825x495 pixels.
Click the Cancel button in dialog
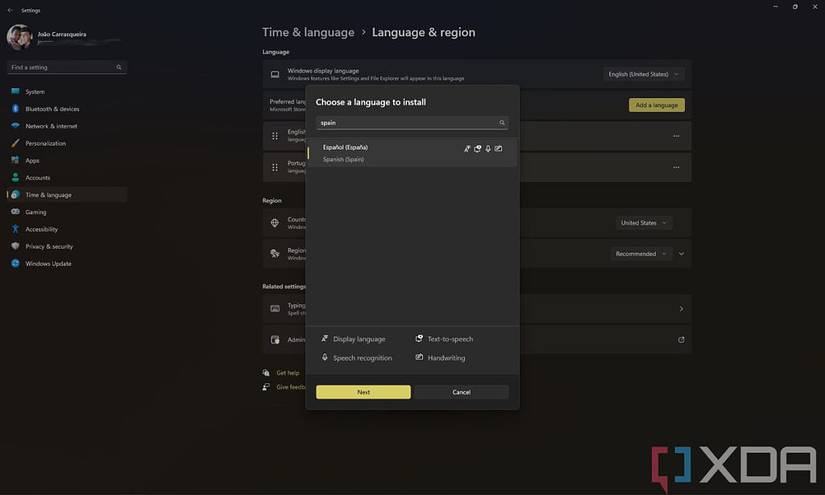click(x=461, y=392)
